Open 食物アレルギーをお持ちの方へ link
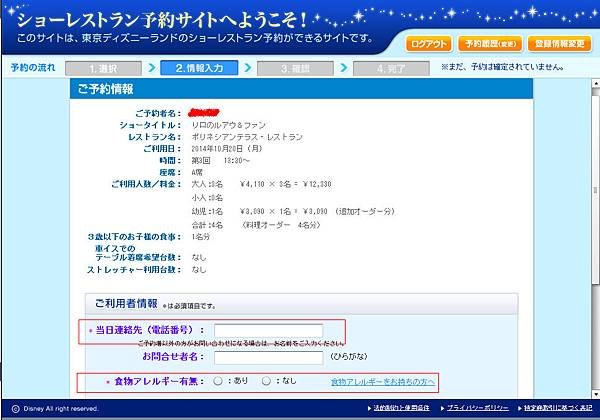 [383, 381]
